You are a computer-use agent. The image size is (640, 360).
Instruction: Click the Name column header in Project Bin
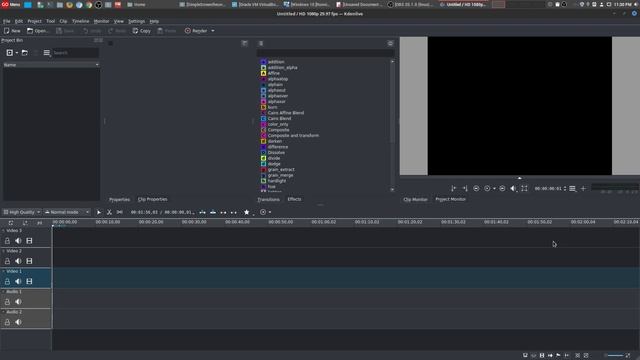point(51,65)
